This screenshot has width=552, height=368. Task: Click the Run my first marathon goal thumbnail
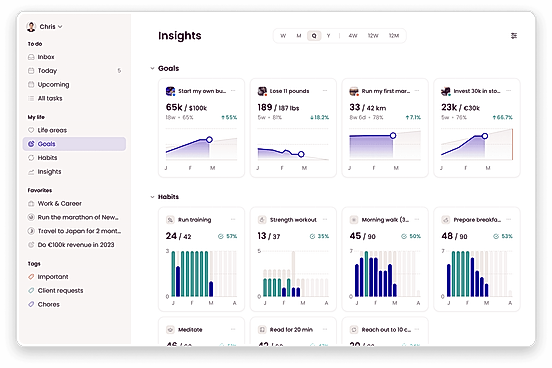click(x=354, y=91)
